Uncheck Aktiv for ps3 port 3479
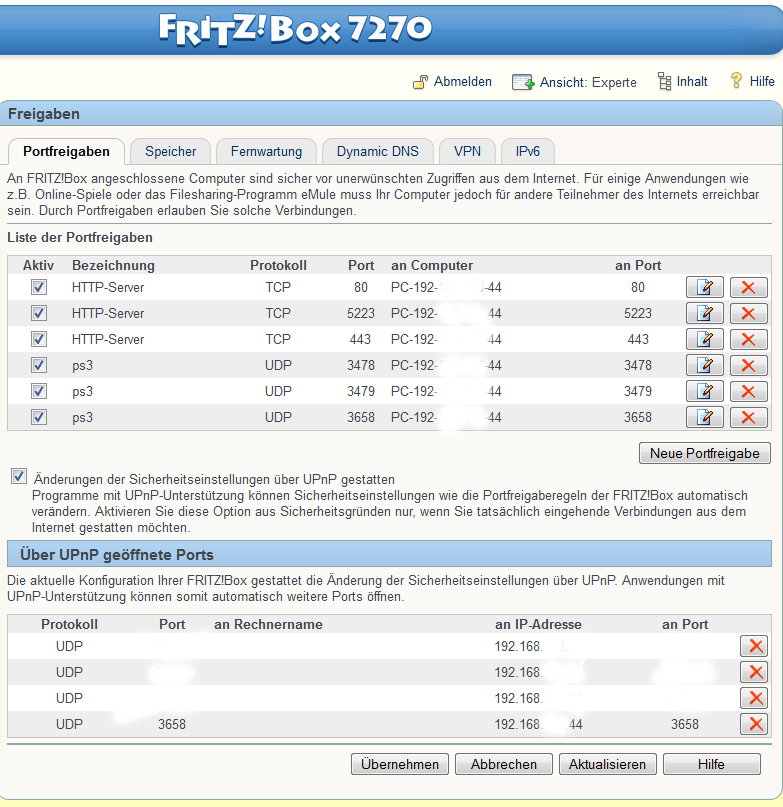Viewport: 783px width, 807px height. point(39,391)
